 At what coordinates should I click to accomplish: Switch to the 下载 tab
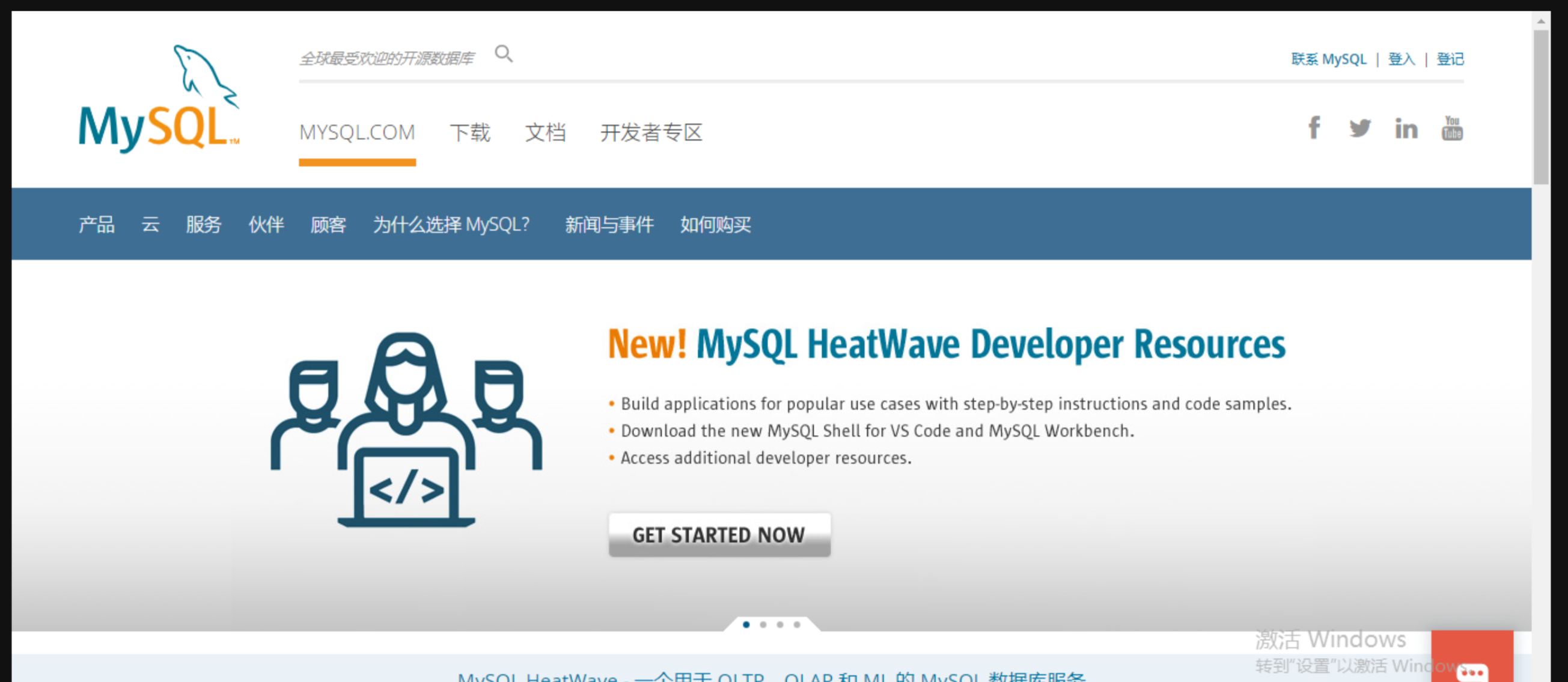(x=470, y=132)
